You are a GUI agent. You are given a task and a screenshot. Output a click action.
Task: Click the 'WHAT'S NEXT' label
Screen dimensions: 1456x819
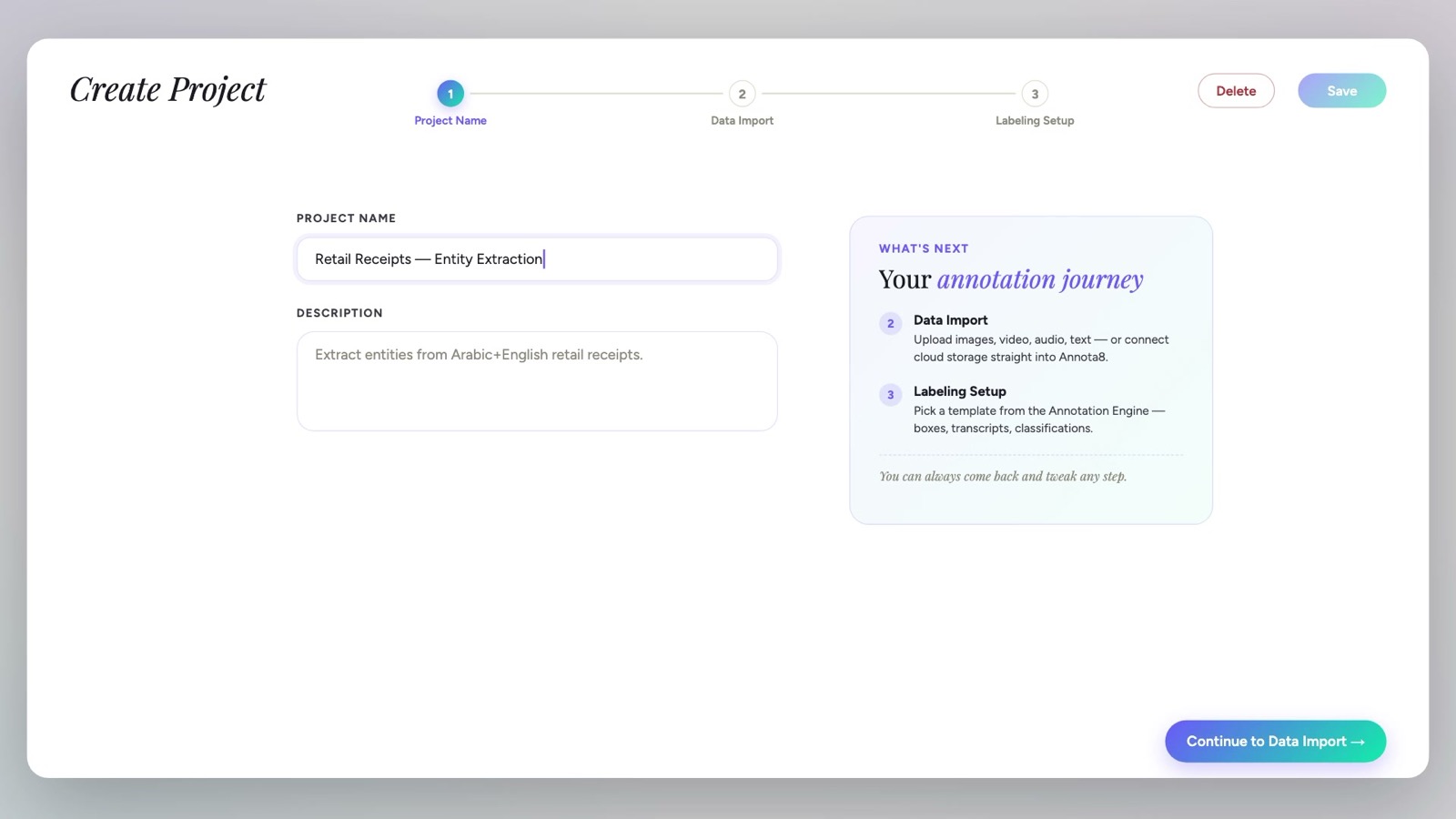coord(924,248)
